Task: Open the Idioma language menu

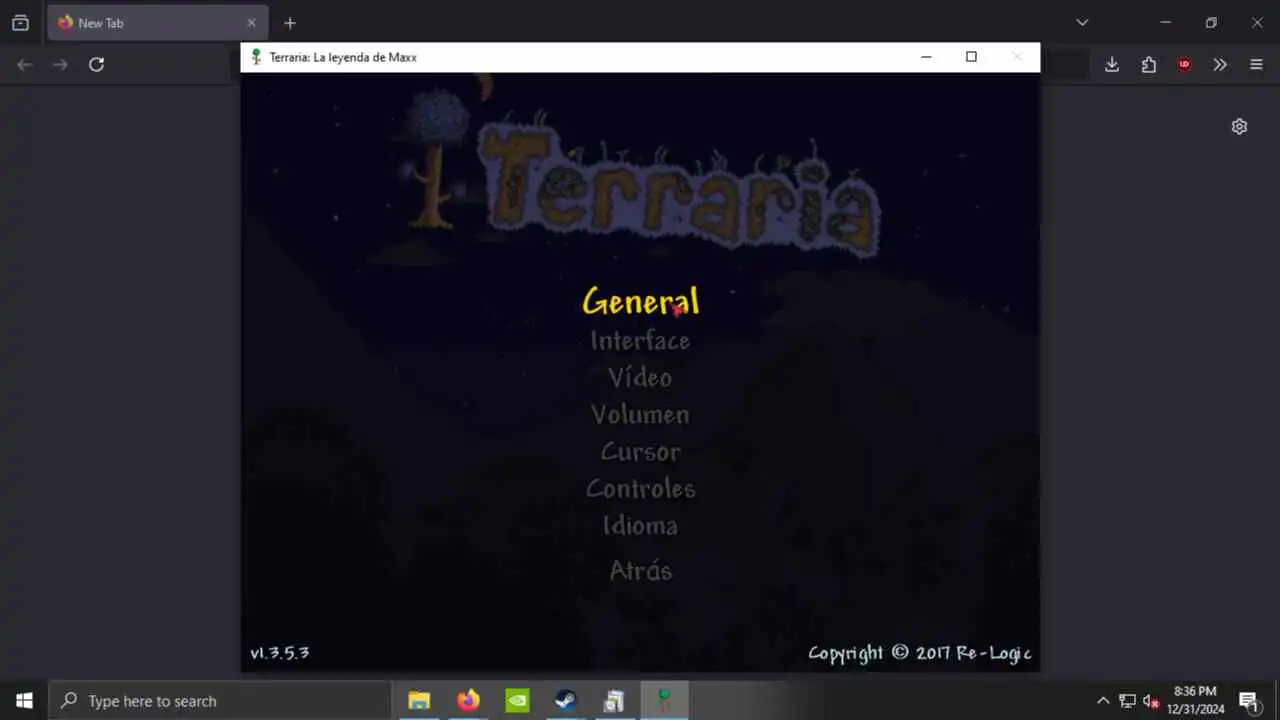Action: coord(640,526)
